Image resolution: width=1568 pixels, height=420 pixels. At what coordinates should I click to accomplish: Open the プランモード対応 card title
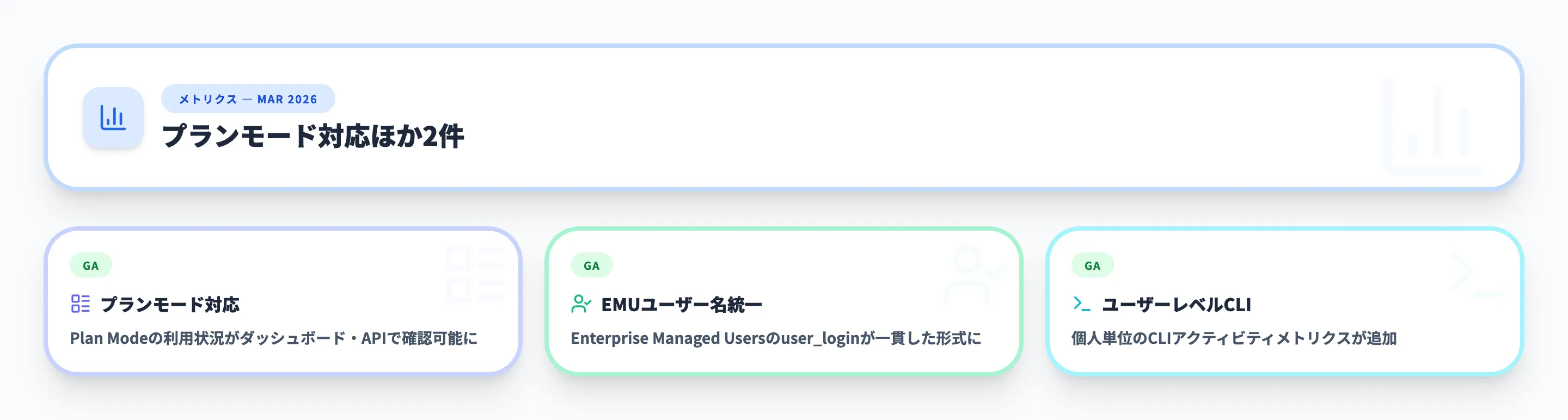tap(170, 305)
